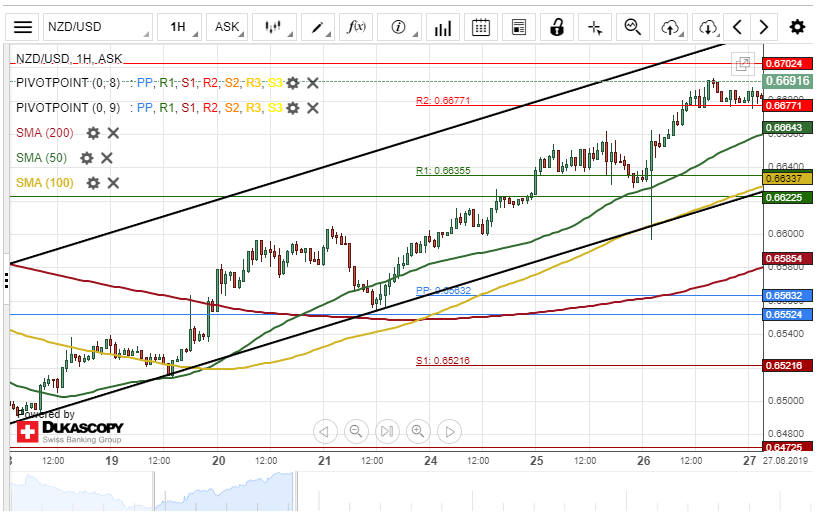This screenshot has height=516, width=821.
Task: Click the current price 0.66916 label
Action: click(x=787, y=81)
